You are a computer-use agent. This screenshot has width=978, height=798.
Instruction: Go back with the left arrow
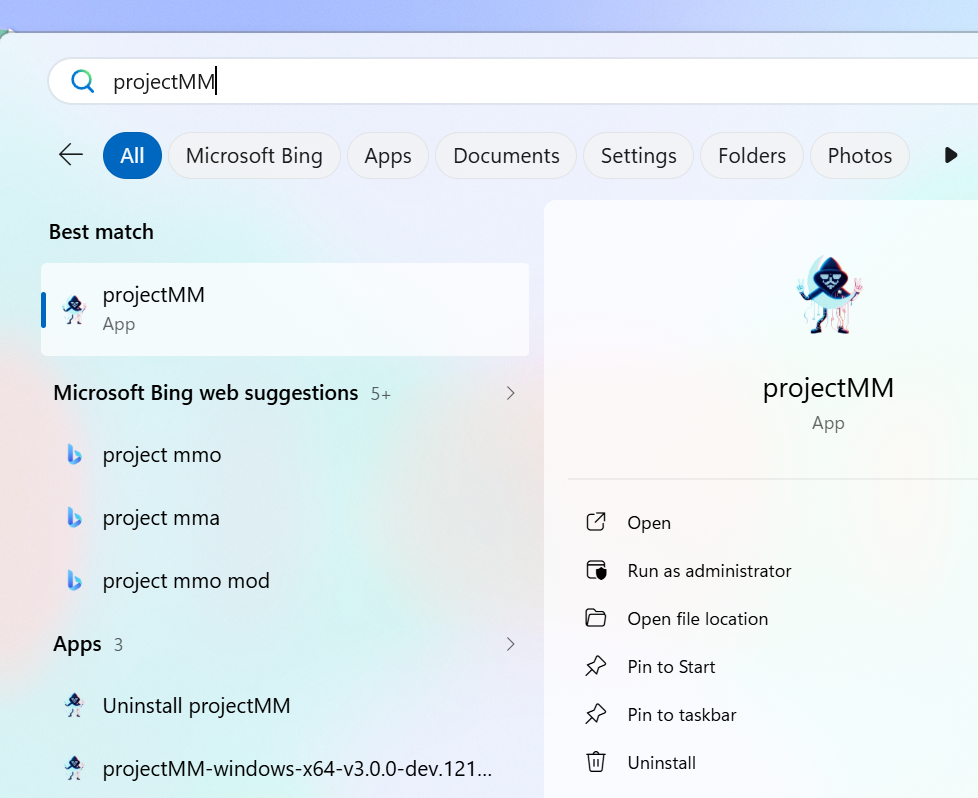click(71, 155)
